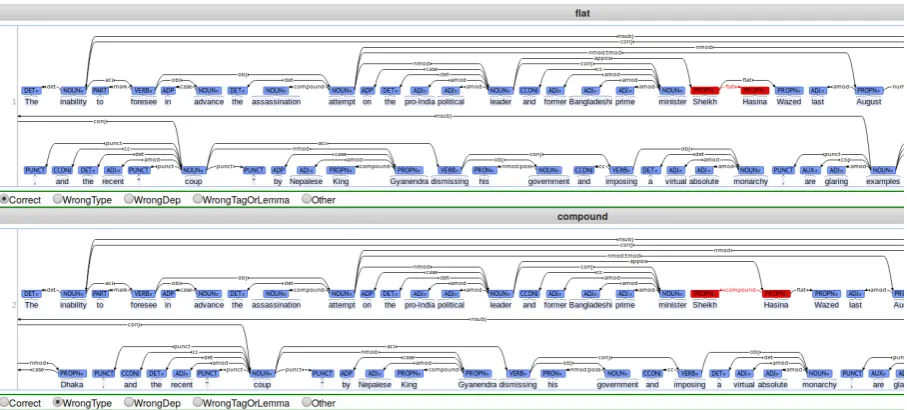Click the word 'Wazed' in the flat tree

click(x=789, y=101)
